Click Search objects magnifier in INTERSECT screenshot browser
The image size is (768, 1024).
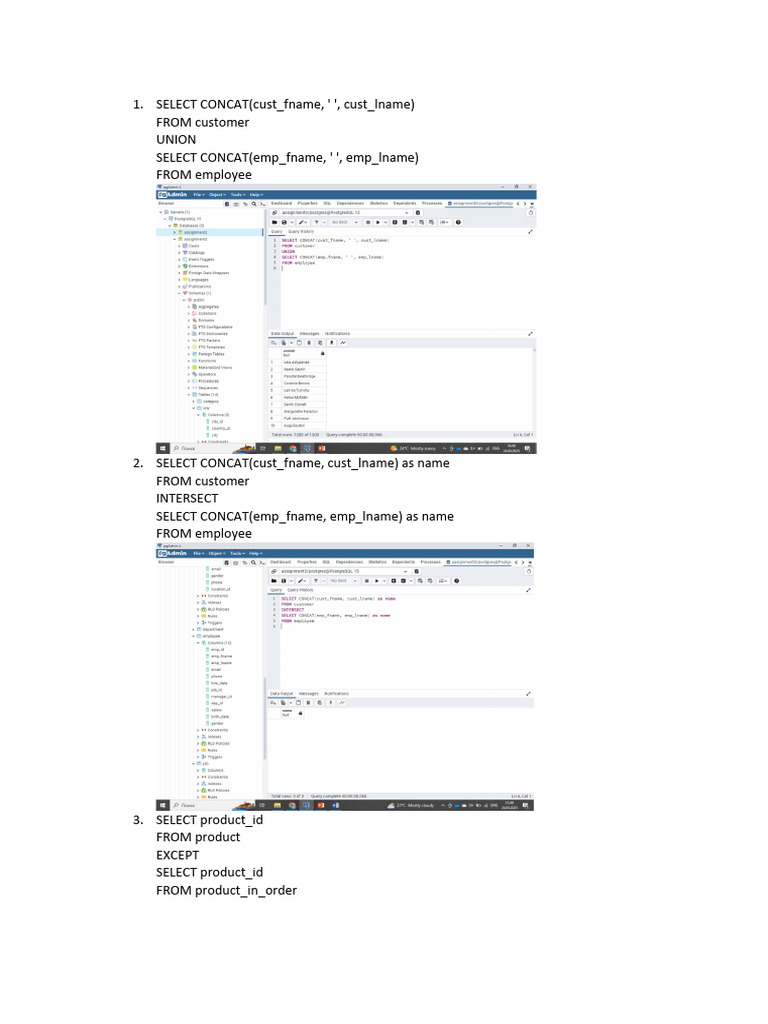[253, 562]
